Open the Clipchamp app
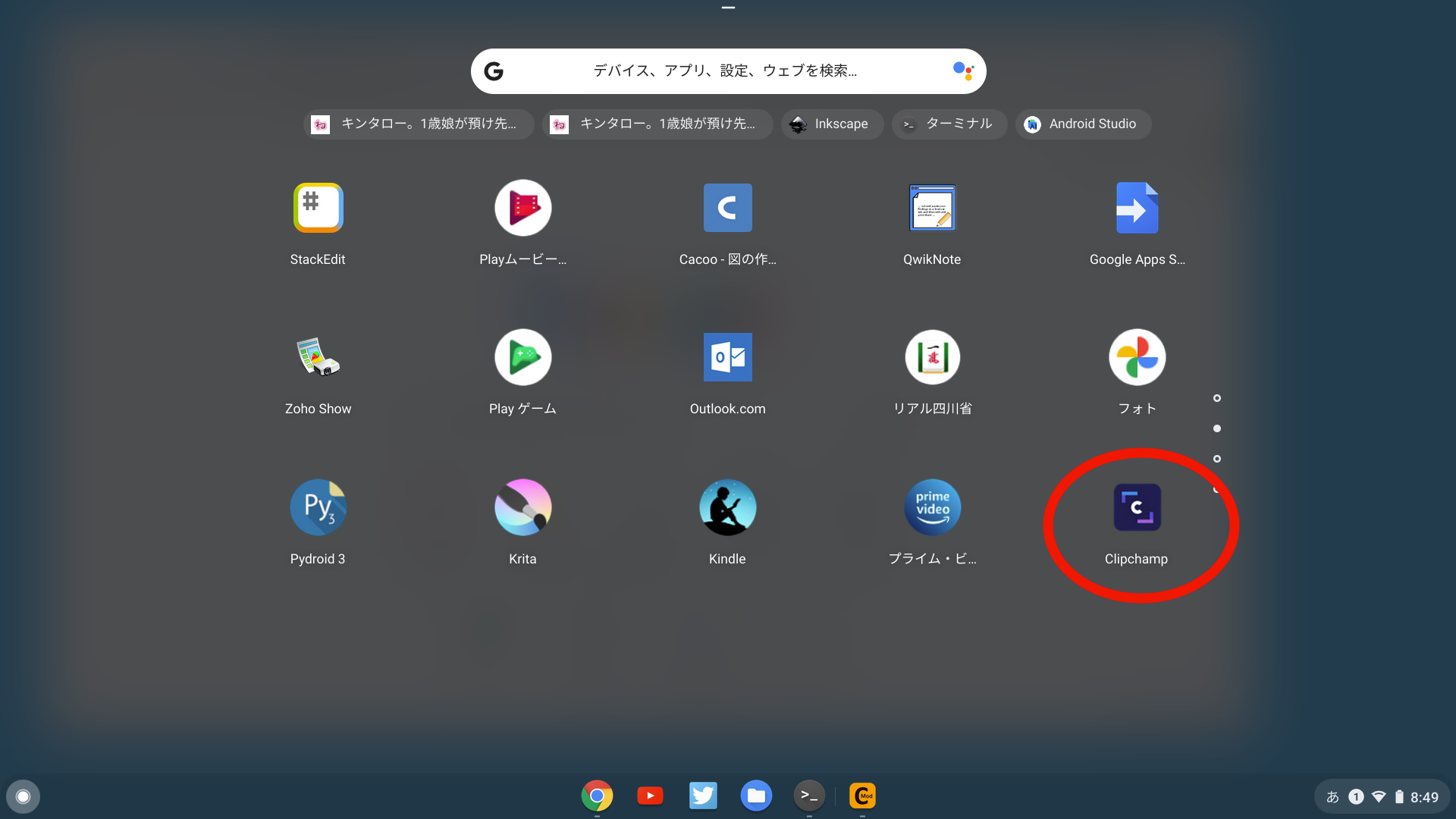 pos(1137,508)
